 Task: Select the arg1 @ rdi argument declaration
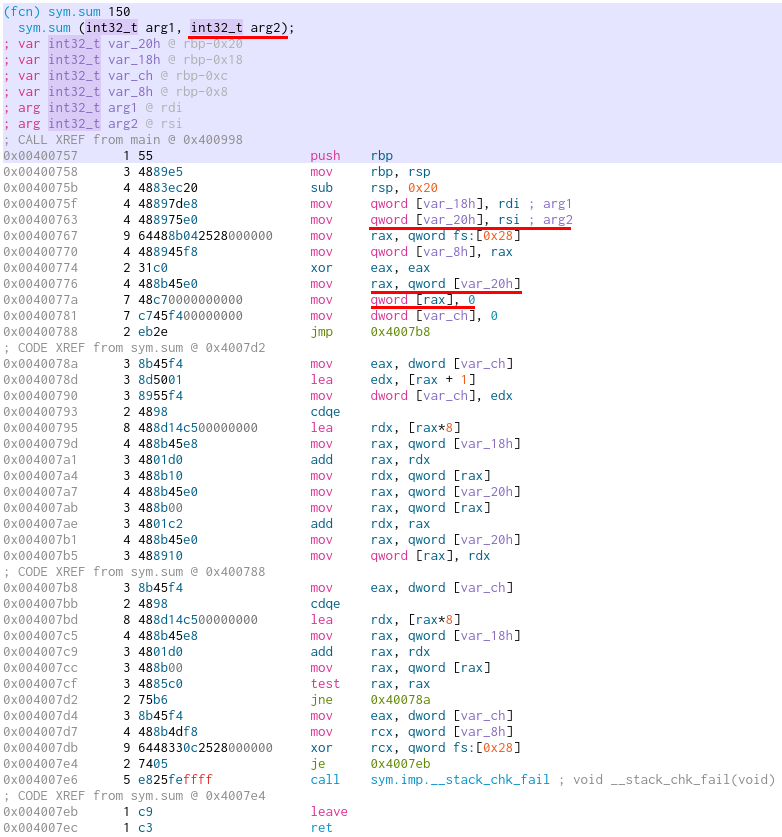(106, 107)
